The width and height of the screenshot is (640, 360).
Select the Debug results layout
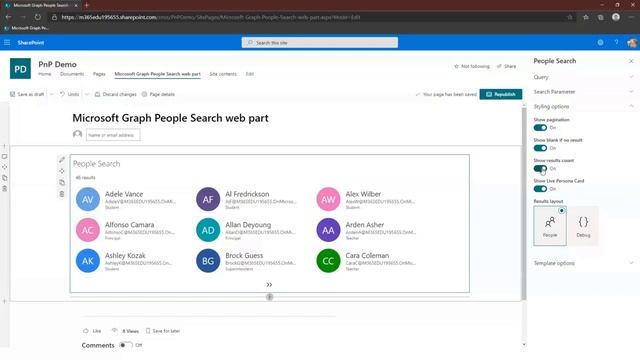(583, 226)
